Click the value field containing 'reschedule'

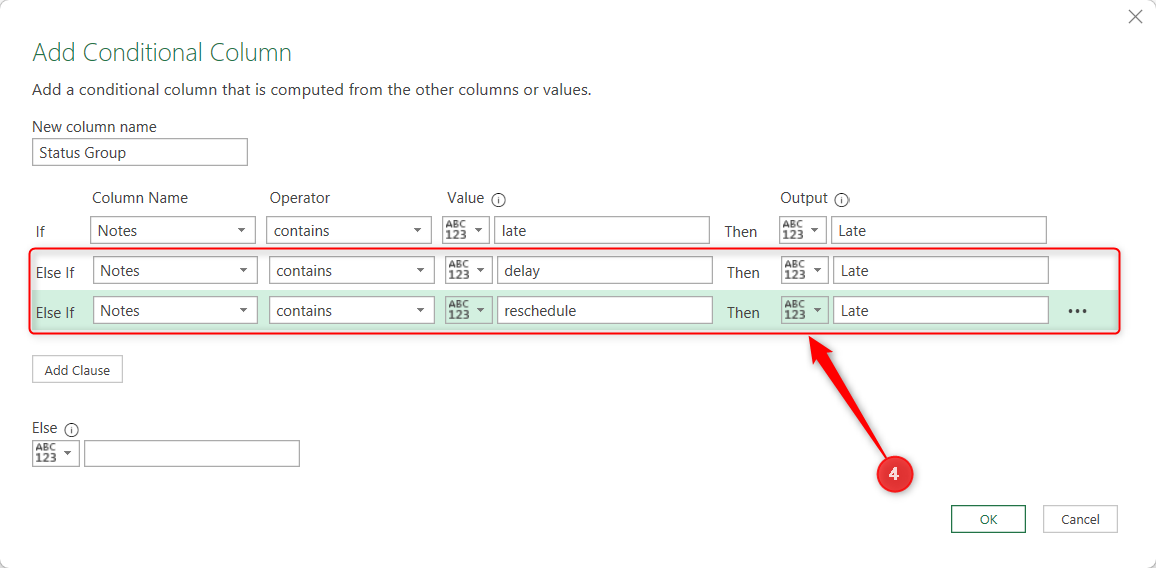605,311
